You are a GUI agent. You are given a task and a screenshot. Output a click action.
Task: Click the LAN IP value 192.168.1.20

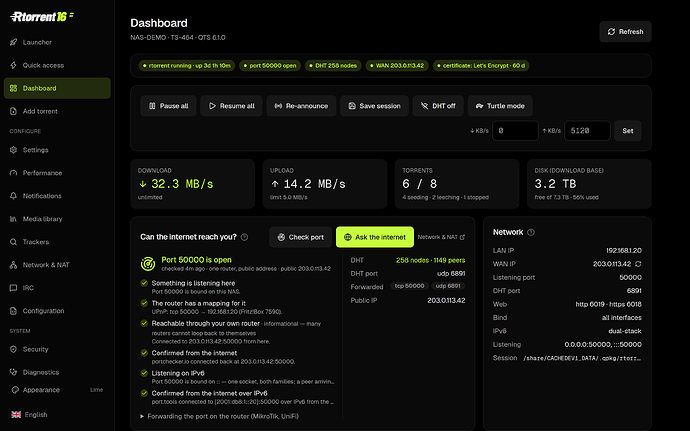pyautogui.click(x=624, y=250)
